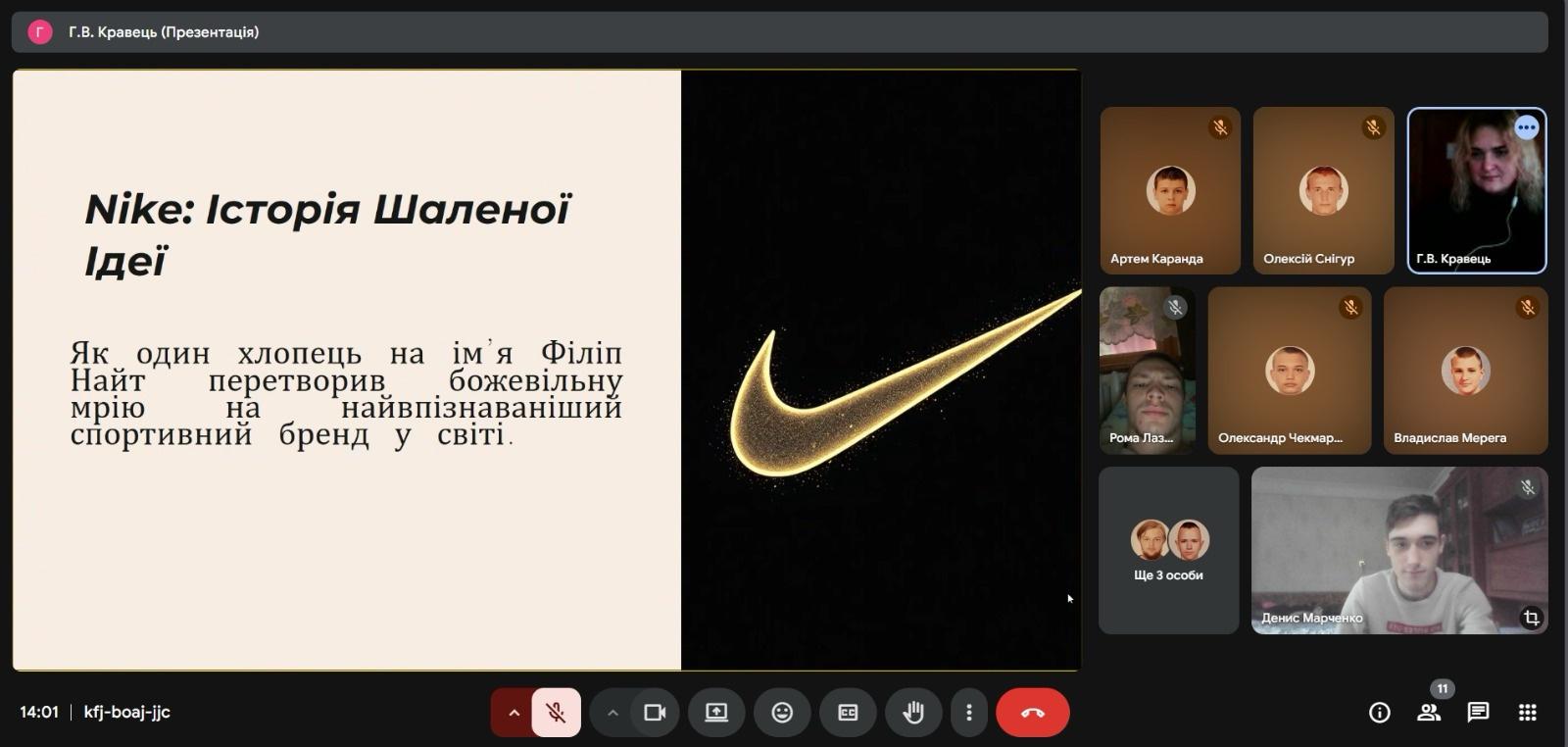
Task: Click presenter name 'Г.В. Кравець (Презентація)'
Action: 164,32
